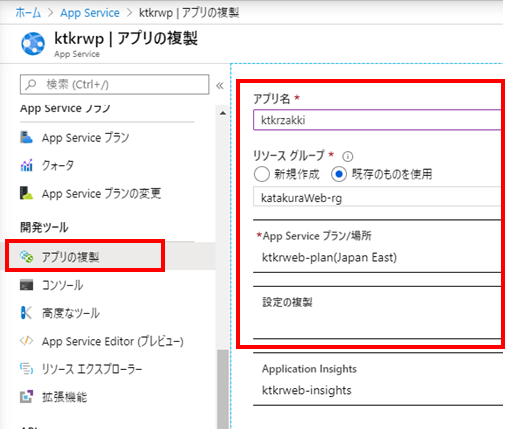Collapse the sidebar with the double chevron

click(x=220, y=86)
